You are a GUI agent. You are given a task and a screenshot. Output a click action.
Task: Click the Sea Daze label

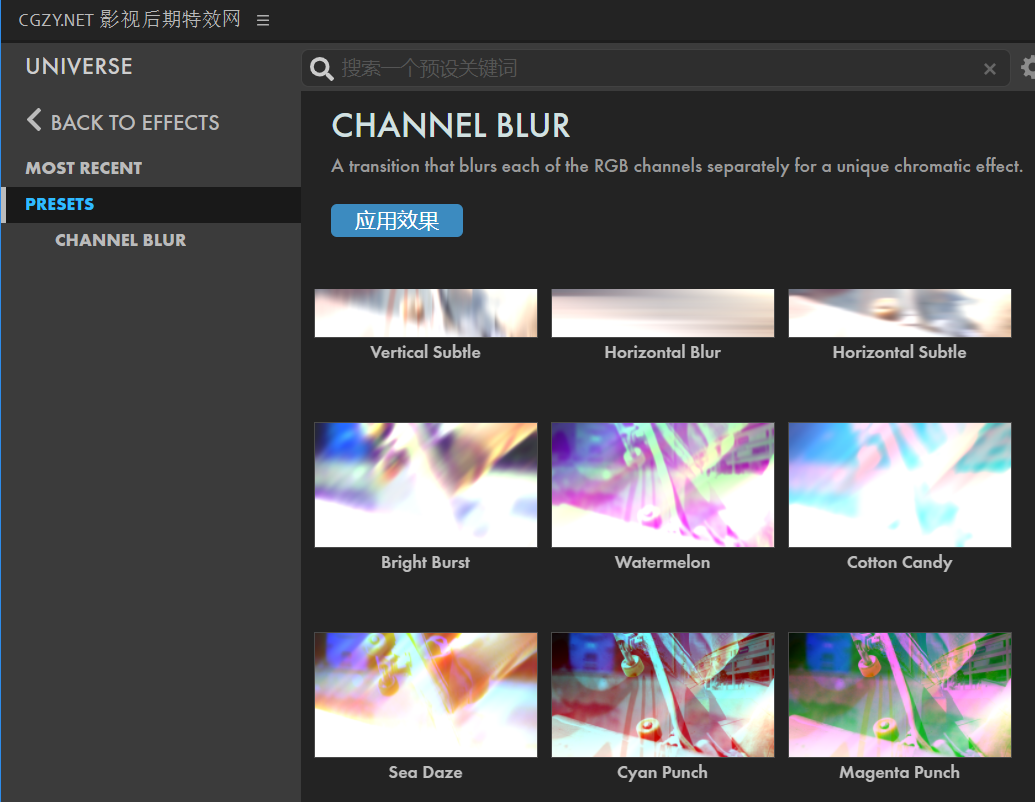click(x=426, y=772)
